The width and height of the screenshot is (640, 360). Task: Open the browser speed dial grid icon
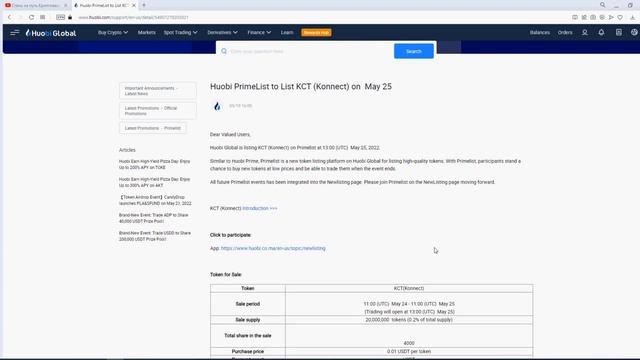tap(42, 17)
